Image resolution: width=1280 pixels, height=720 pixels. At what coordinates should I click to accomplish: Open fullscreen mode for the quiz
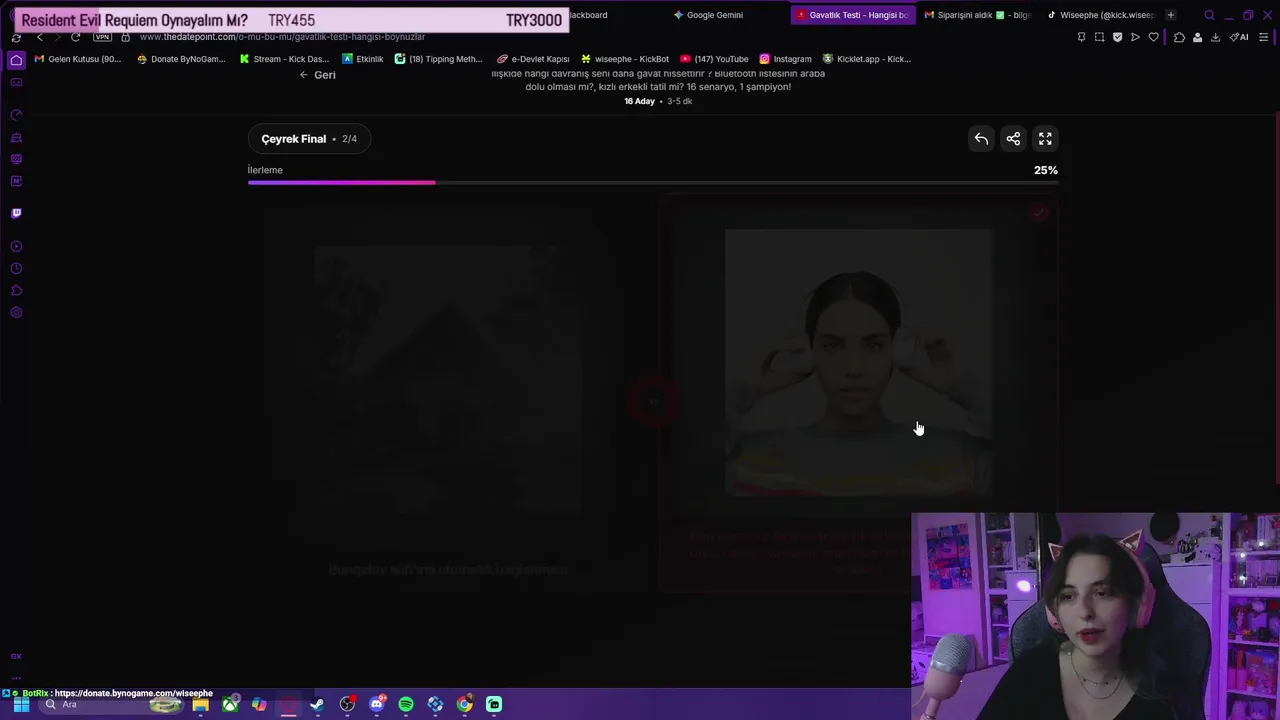coord(1045,139)
